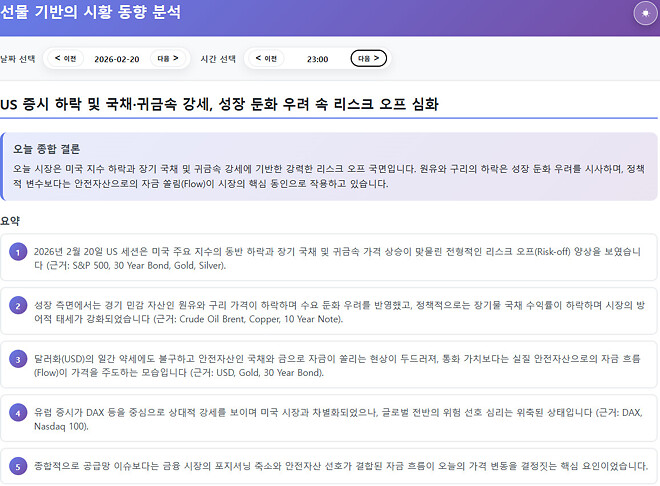Image resolution: width=660 pixels, height=486 pixels.
Task: Click the 오늘 종합 결론 heading
Action: (x=46, y=149)
